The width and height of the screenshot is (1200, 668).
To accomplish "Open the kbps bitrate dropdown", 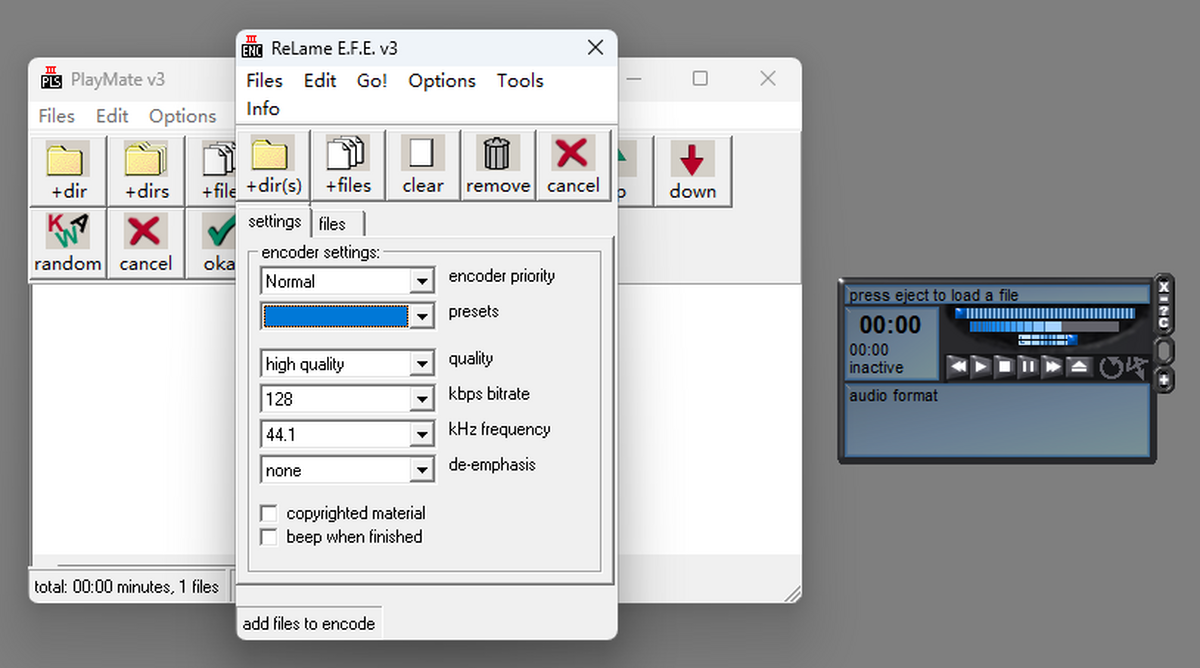I will pos(423,400).
